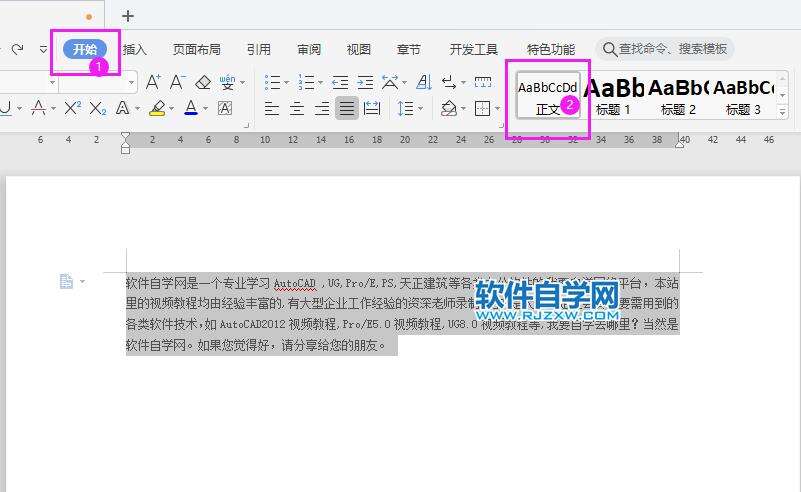This screenshot has width=801, height=492.
Task: Clear formatting using the eraser icon
Action: point(203,82)
